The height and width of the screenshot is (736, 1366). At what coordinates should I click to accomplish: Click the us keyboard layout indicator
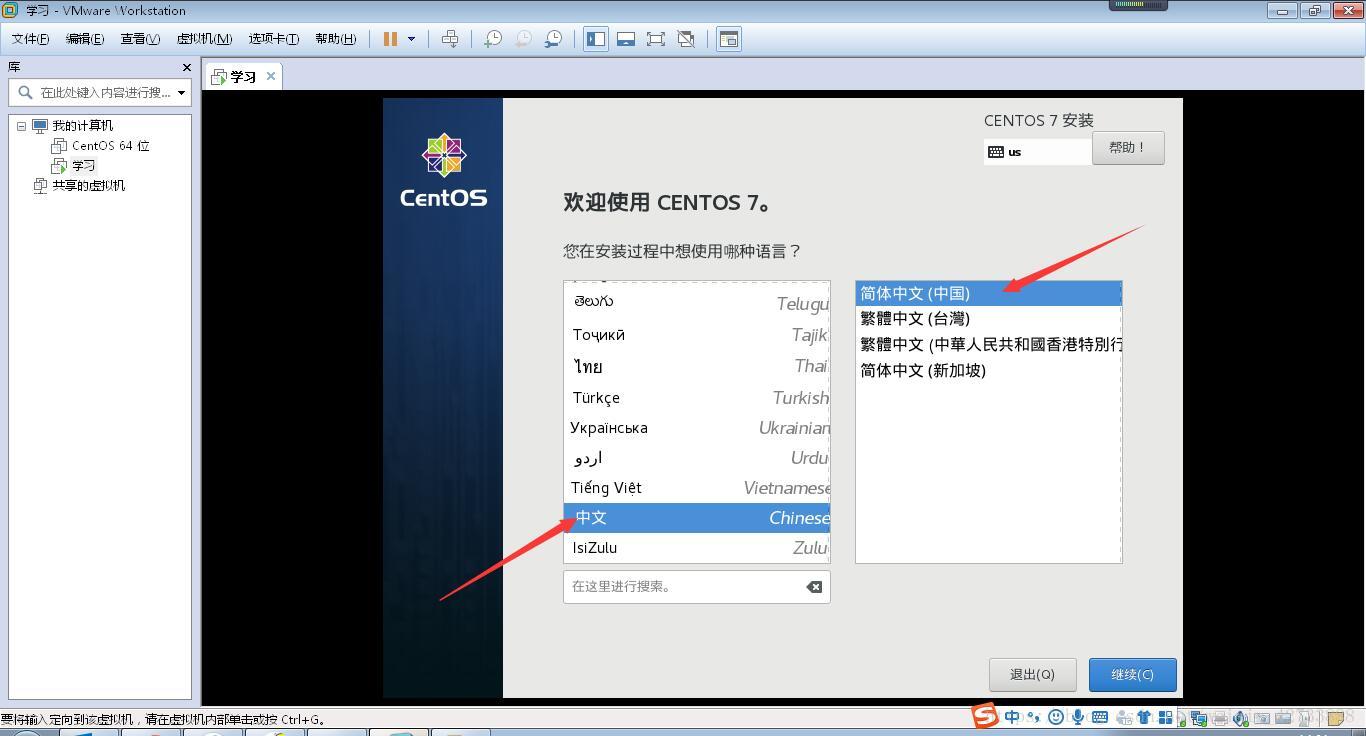coord(1037,152)
